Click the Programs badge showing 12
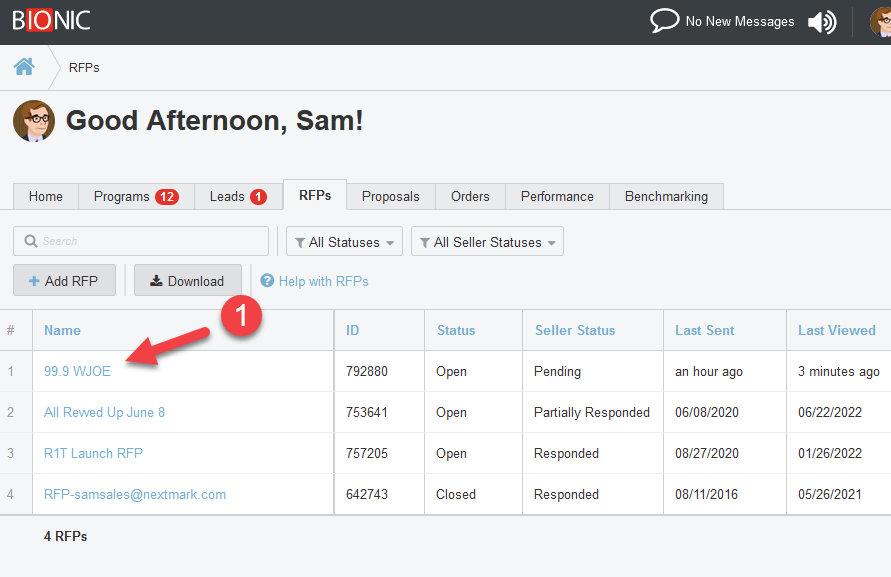891x577 pixels. click(x=166, y=197)
